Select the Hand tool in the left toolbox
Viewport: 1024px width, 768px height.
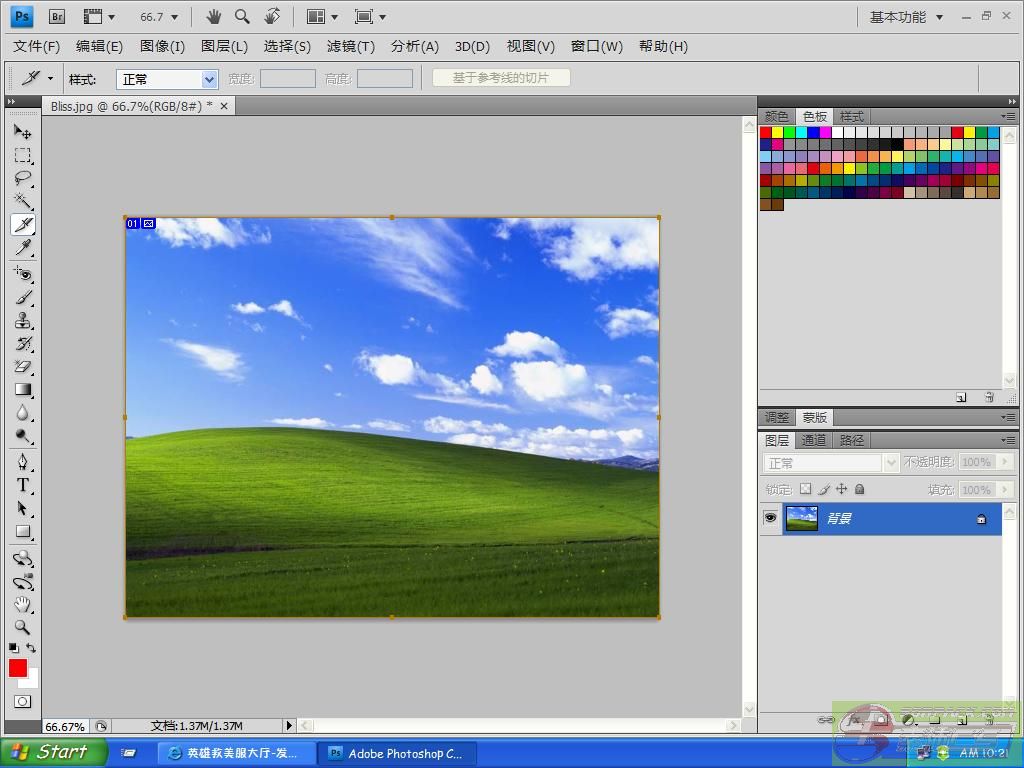(x=23, y=604)
